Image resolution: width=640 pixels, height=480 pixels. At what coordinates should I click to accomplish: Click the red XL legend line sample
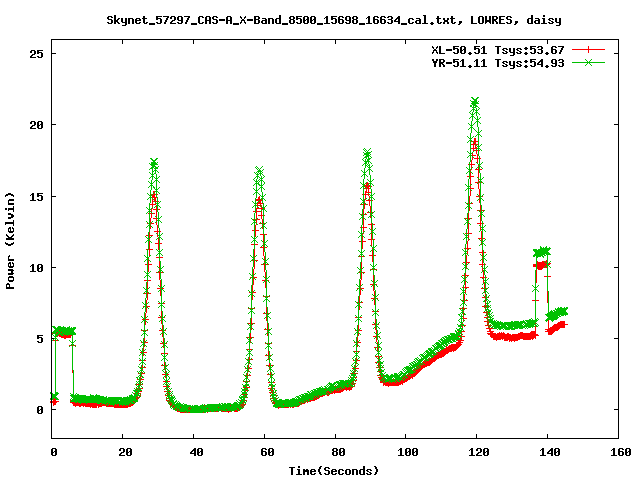tap(588, 50)
